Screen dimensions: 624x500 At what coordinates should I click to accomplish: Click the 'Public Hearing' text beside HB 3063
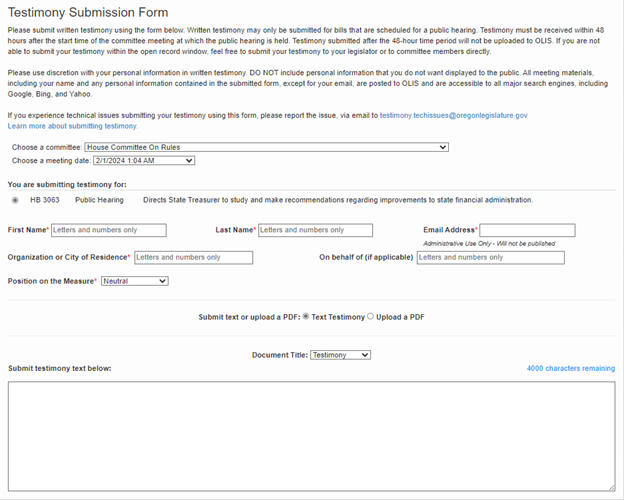tap(99, 200)
